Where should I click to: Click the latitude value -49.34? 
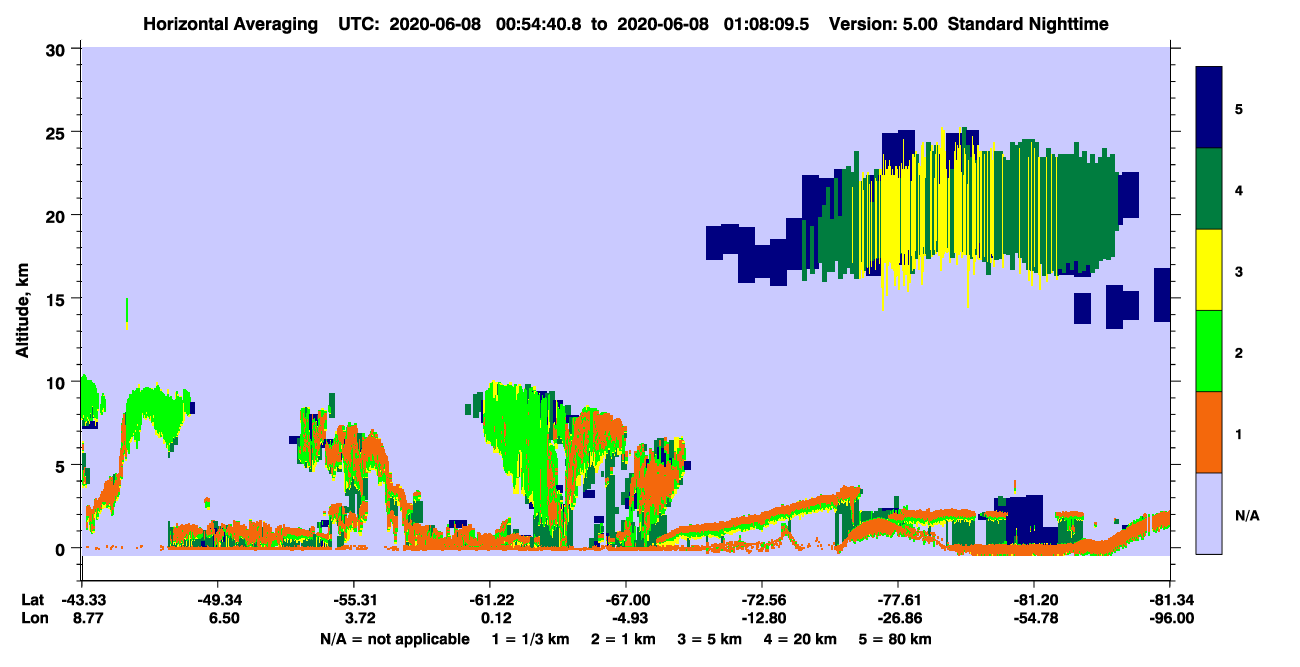(x=217, y=600)
